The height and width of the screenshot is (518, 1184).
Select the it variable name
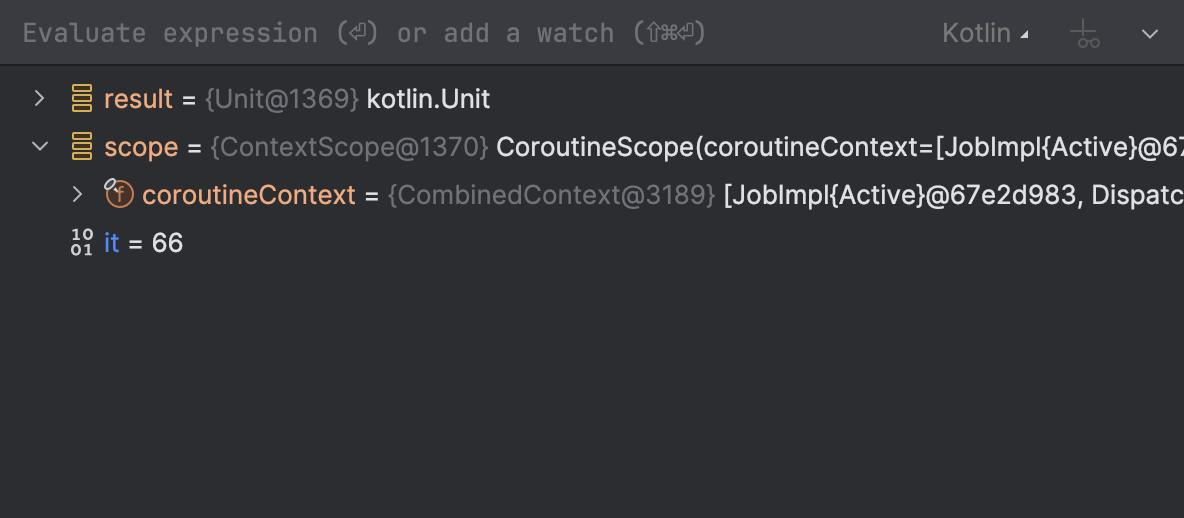click(112, 243)
